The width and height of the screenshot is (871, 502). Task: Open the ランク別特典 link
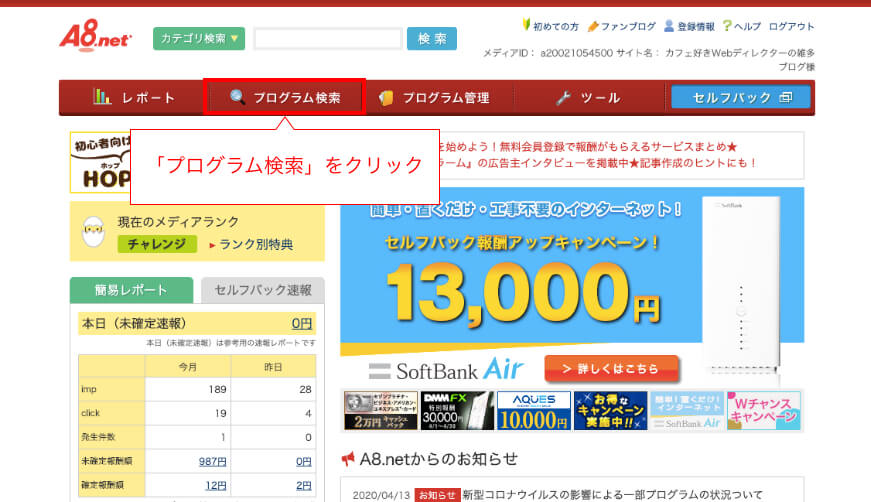pyautogui.click(x=256, y=244)
